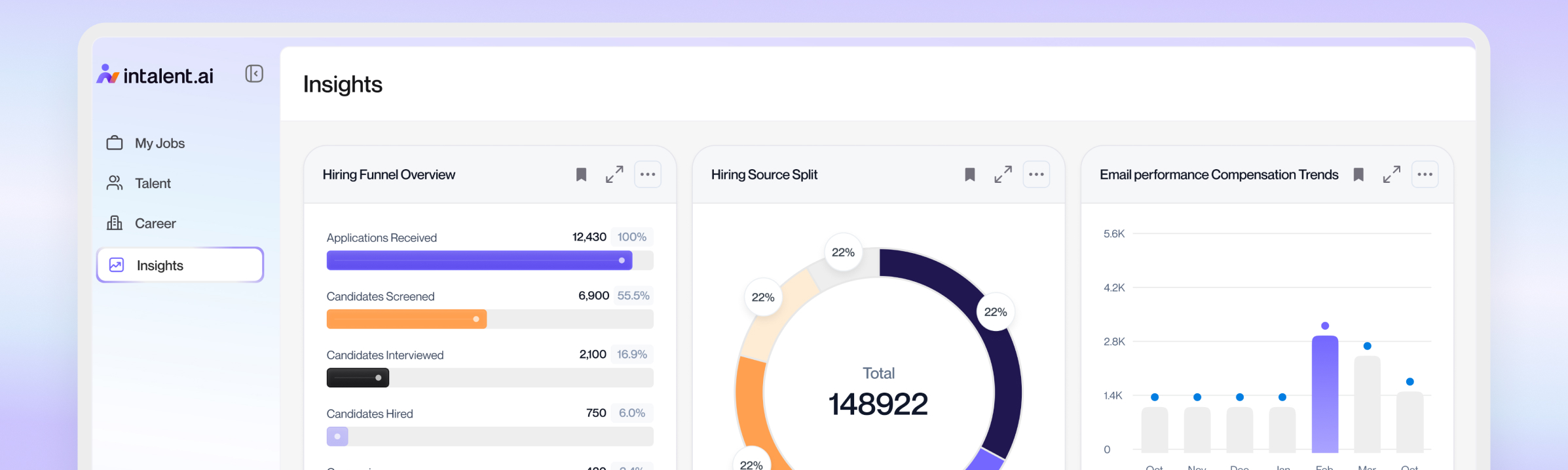
Task: Click the Email performance Compensation Trends title
Action: pyautogui.click(x=1219, y=174)
